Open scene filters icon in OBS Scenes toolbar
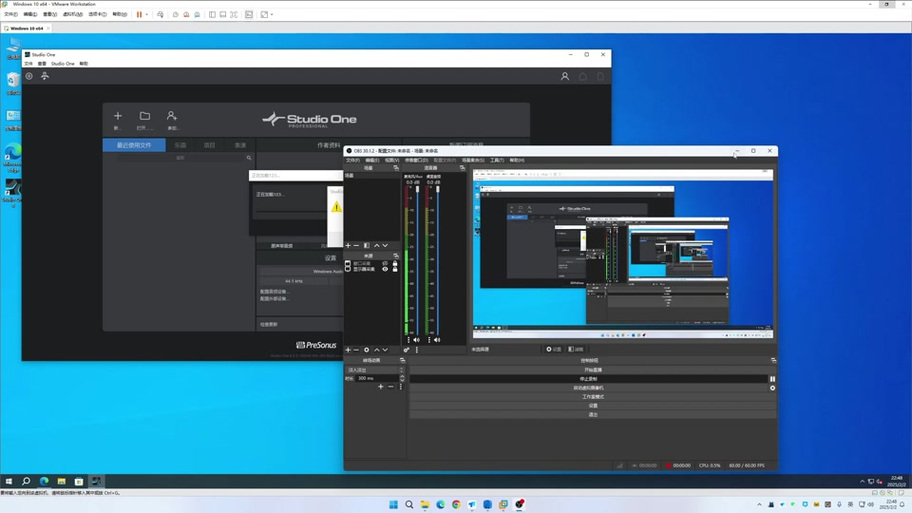The height and width of the screenshot is (513, 912). point(366,245)
